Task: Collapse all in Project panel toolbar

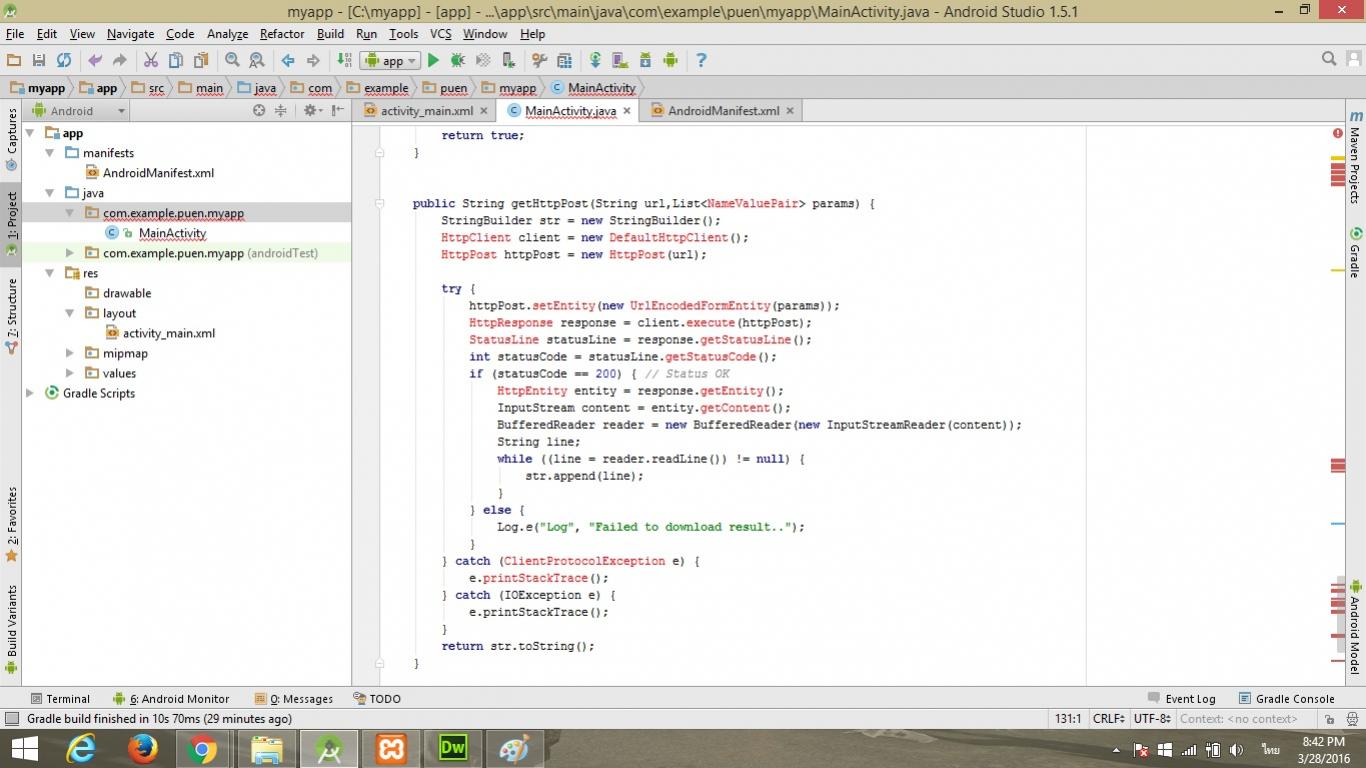Action: pos(281,110)
